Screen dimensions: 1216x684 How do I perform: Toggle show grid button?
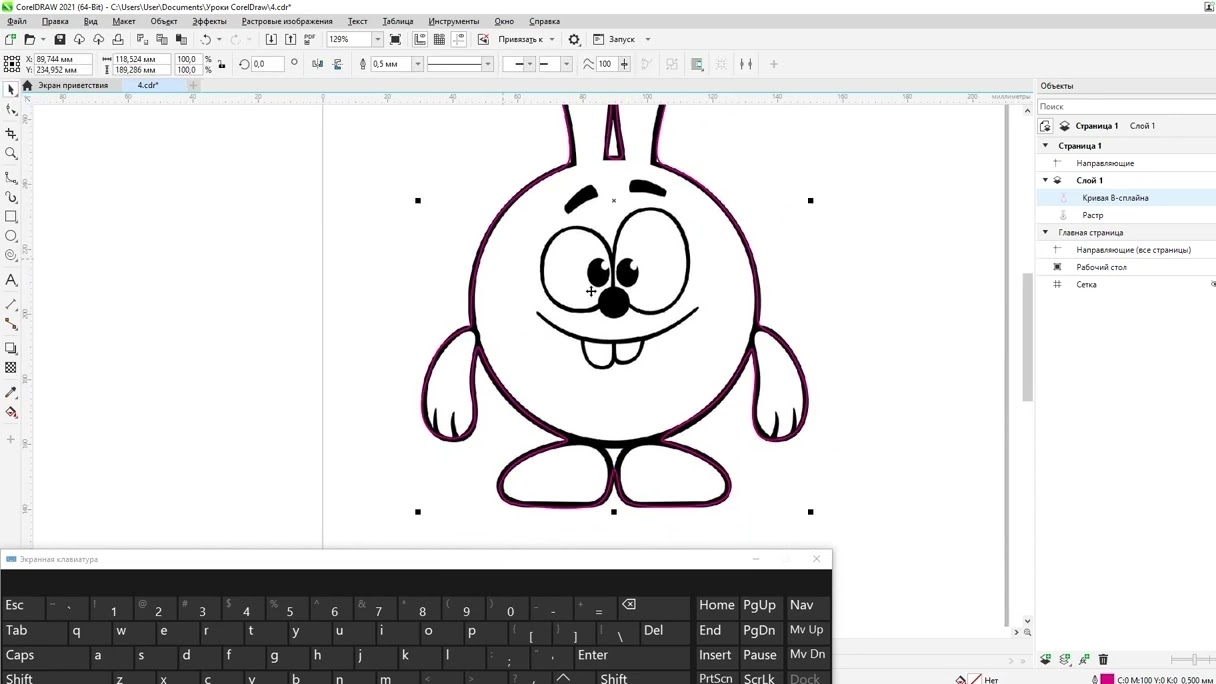pos(439,39)
